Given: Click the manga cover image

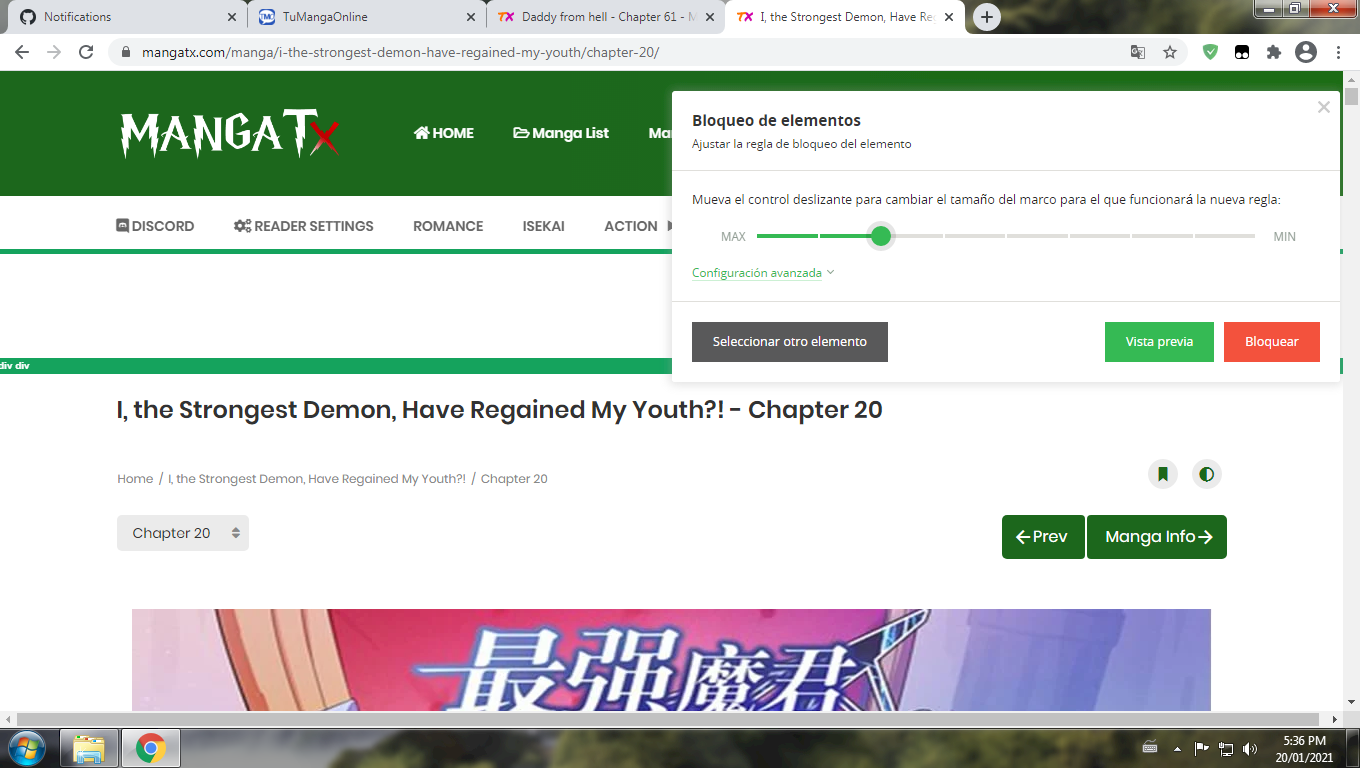Looking at the screenshot, I should point(671,660).
